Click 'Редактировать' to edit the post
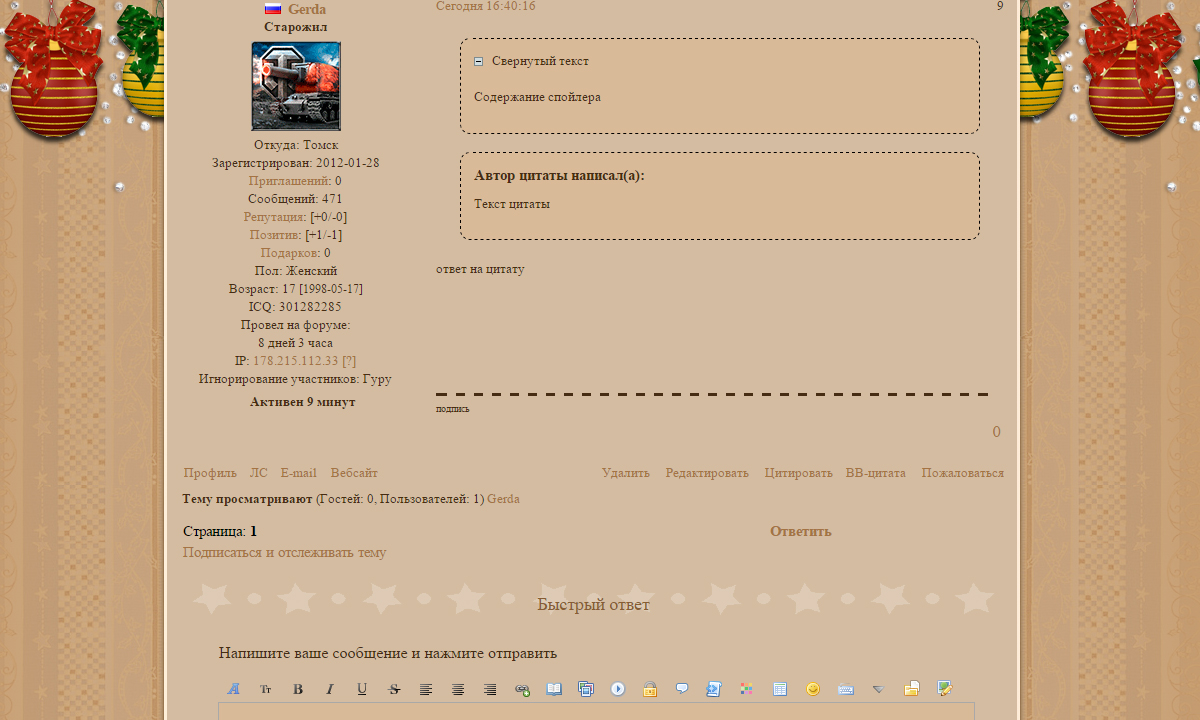Viewport: 1200px width, 720px height. (707, 473)
